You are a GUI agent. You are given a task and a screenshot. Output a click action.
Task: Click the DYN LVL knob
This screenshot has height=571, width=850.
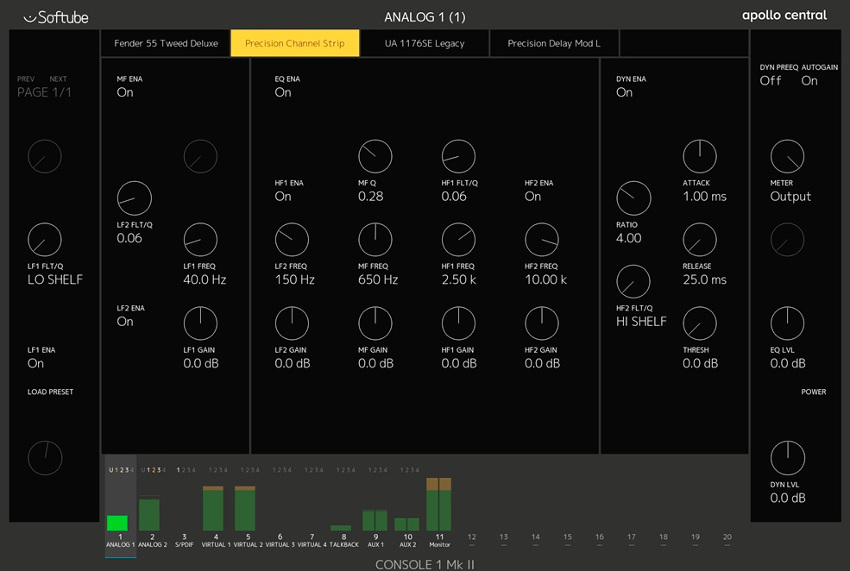(x=787, y=458)
